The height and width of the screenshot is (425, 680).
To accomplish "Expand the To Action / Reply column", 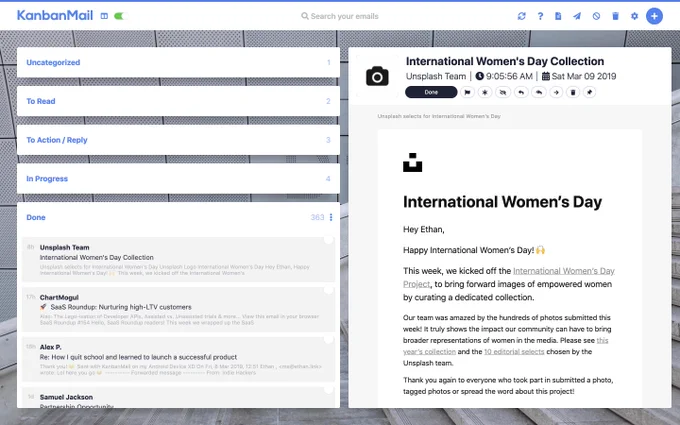I will 178,140.
